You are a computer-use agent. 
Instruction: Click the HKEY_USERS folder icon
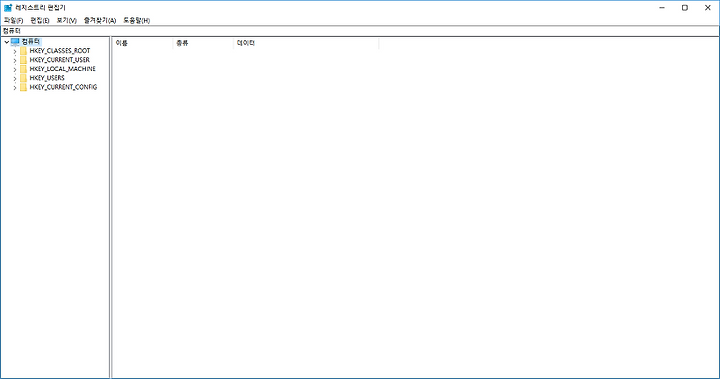click(x=23, y=78)
